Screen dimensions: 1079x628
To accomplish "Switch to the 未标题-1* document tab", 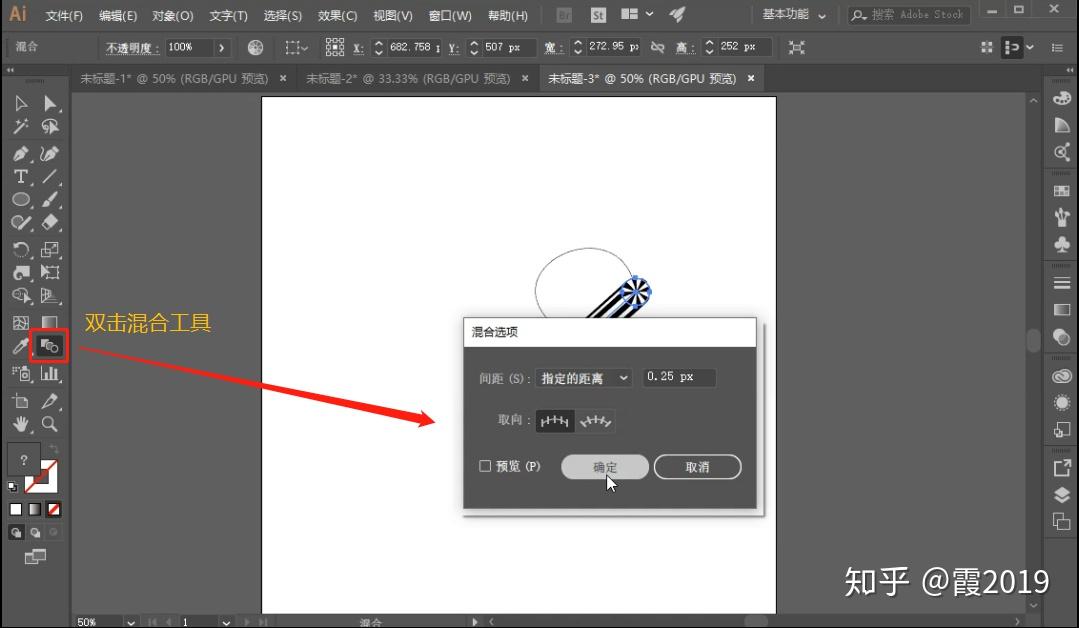I will 174,78.
